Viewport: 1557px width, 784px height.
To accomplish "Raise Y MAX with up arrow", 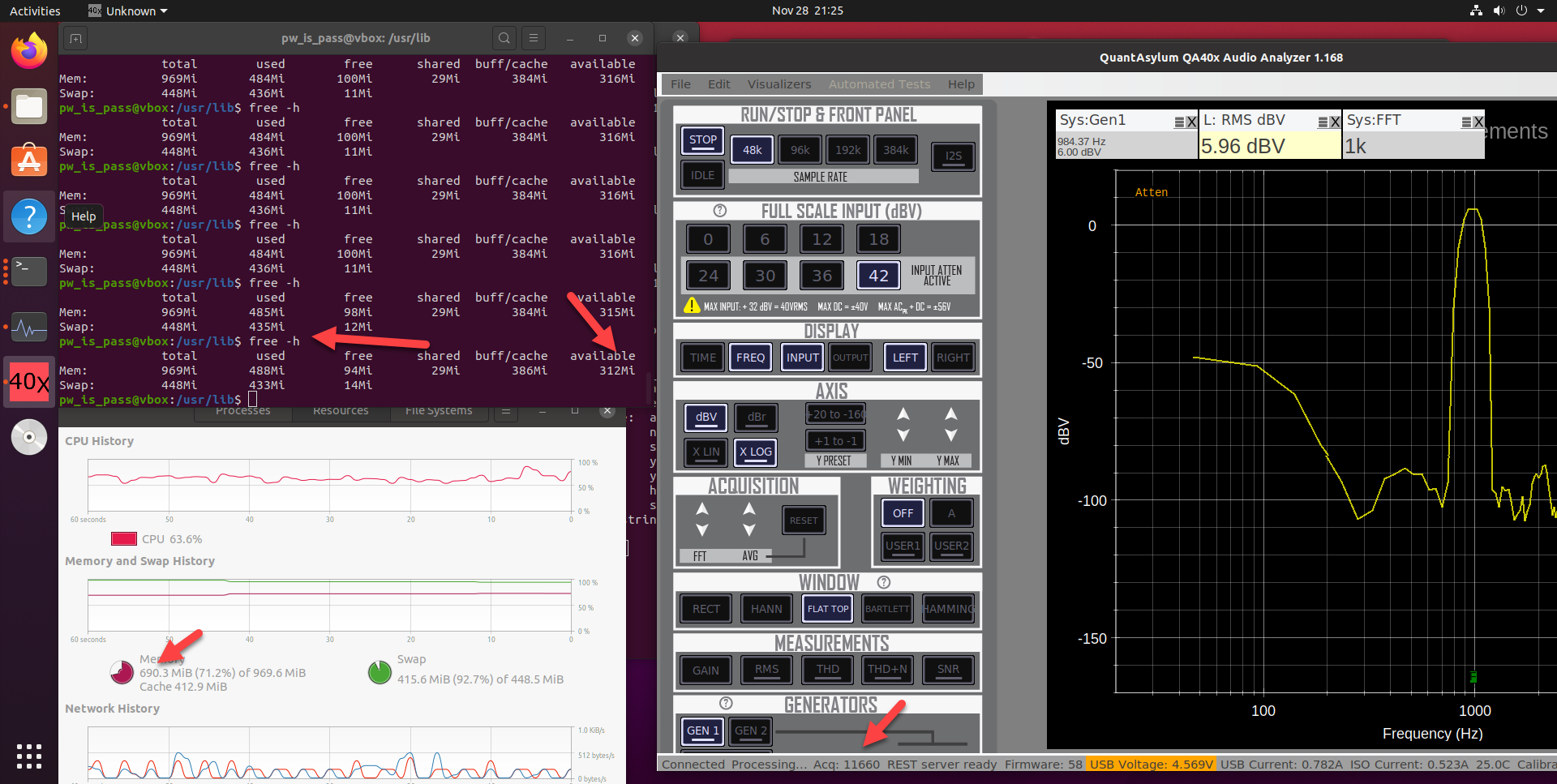I will (951, 414).
